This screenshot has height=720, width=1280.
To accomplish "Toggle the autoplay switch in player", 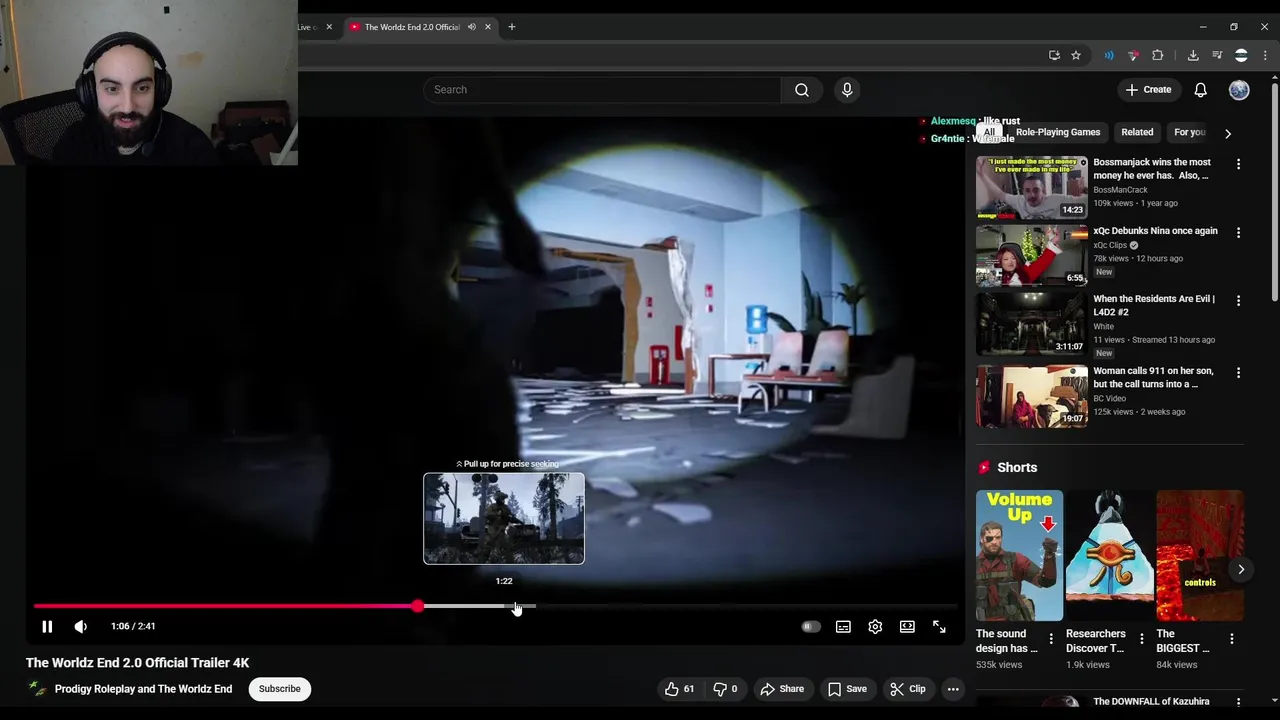I will [x=811, y=627].
